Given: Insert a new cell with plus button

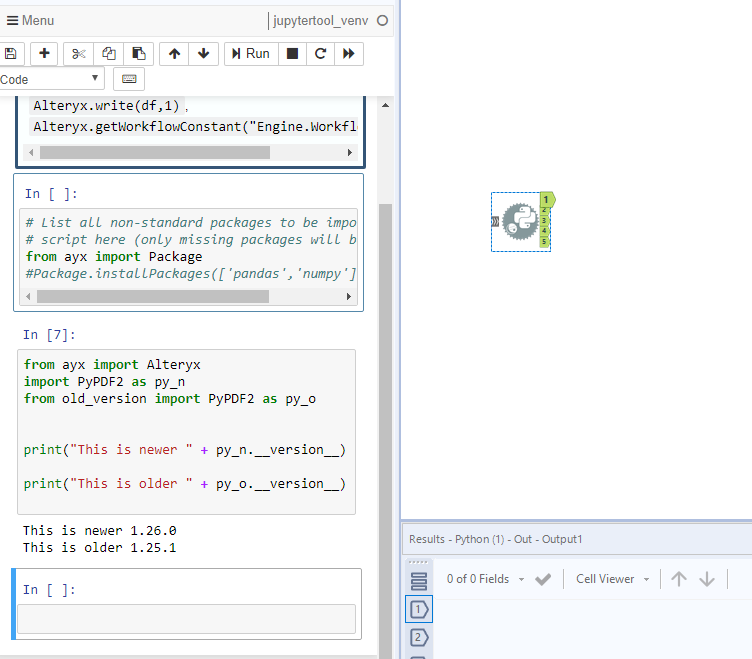Looking at the screenshot, I should (45, 54).
